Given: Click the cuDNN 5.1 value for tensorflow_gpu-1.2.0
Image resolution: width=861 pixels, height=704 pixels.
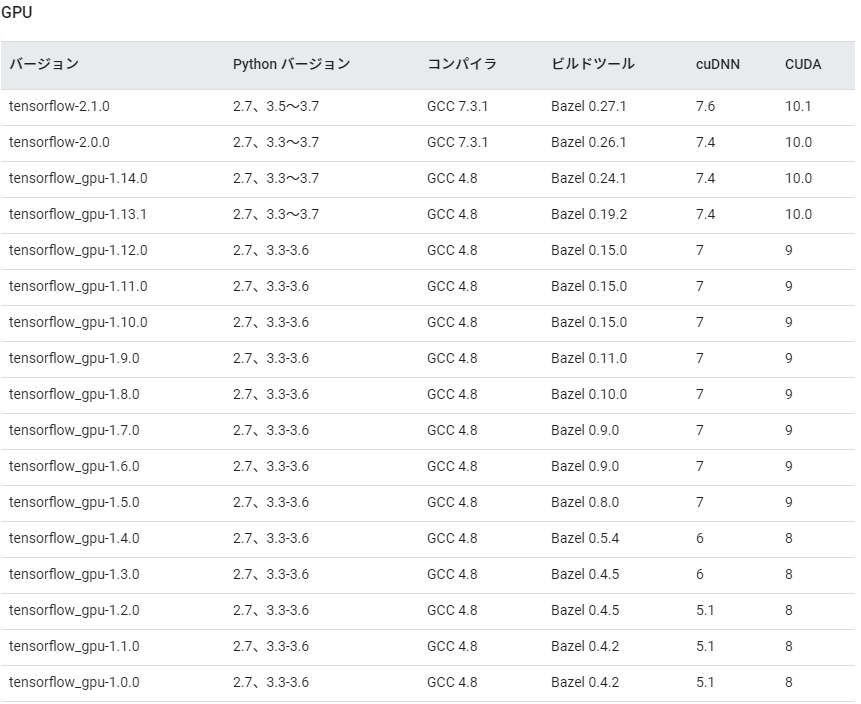Looking at the screenshot, I should click(703, 610).
